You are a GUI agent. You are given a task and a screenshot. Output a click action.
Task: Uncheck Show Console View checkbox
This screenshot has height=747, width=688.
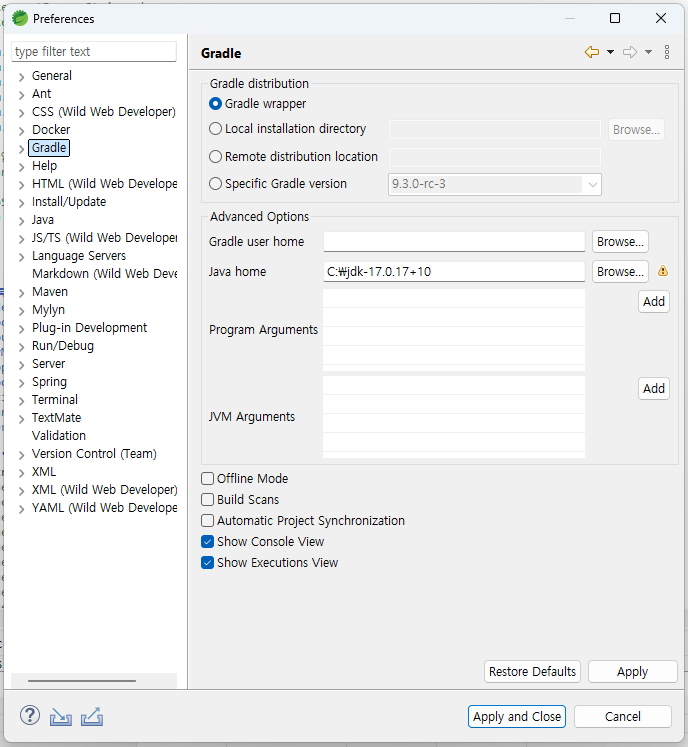click(207, 541)
